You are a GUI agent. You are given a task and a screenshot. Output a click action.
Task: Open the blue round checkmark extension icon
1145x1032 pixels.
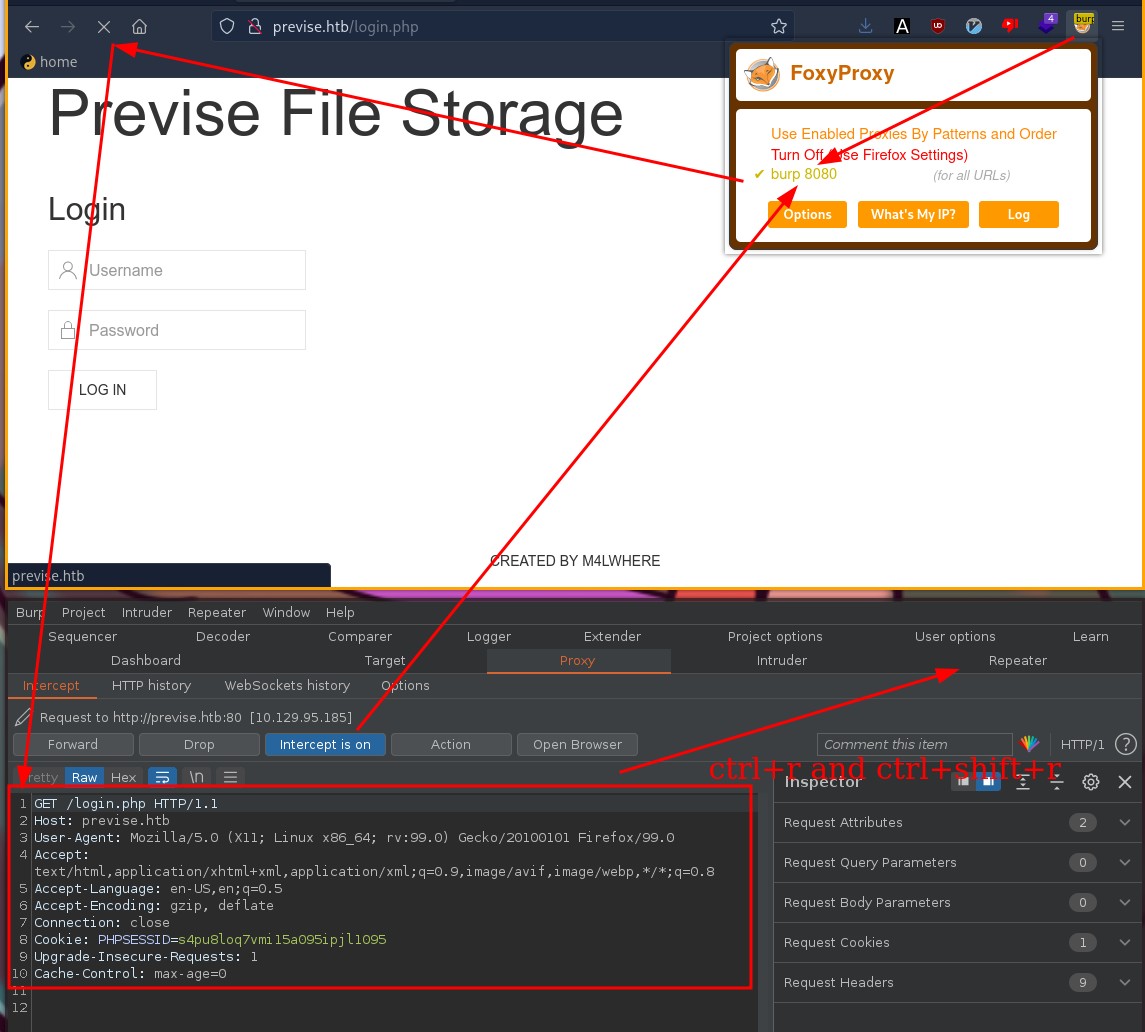tap(973, 26)
